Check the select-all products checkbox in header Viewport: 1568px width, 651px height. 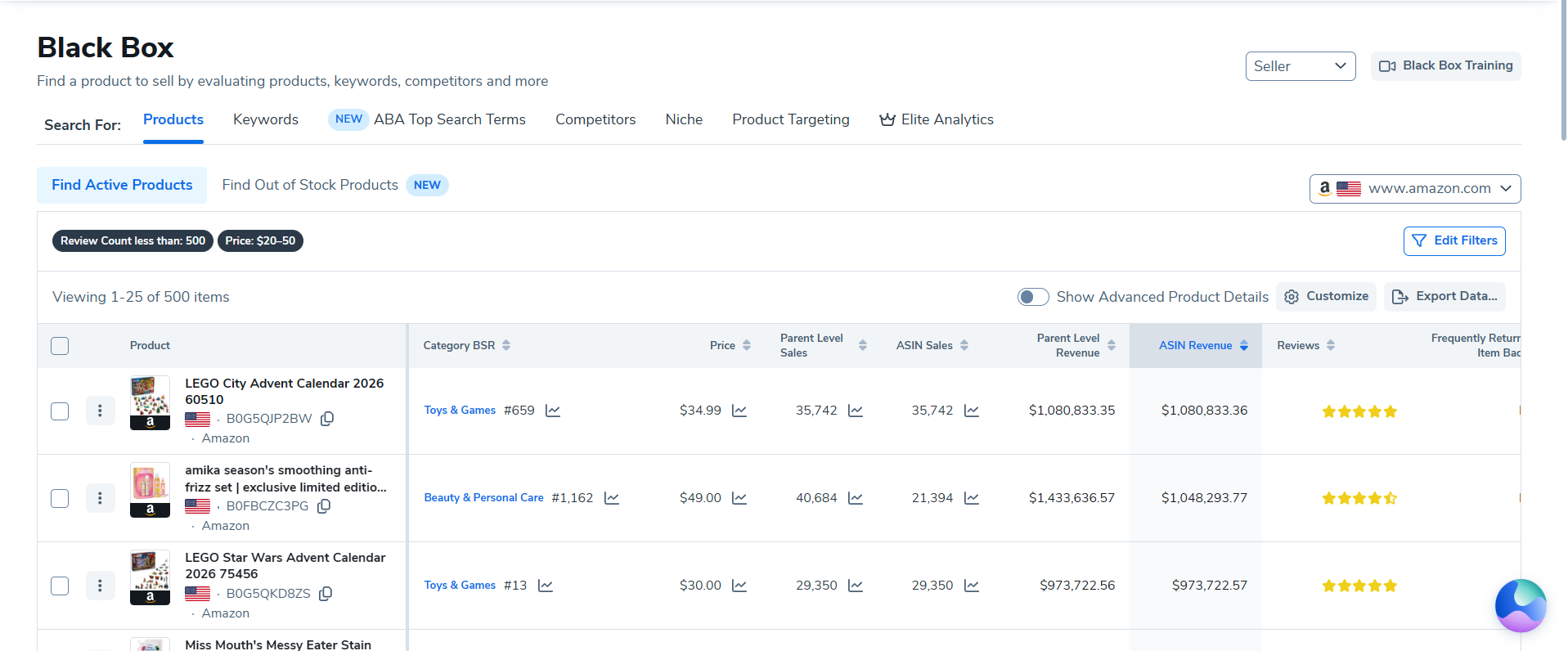(x=60, y=346)
